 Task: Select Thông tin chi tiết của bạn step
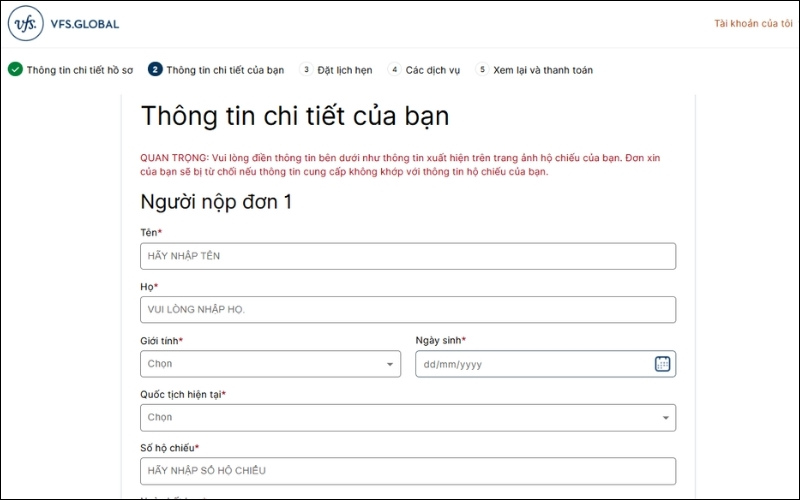tap(225, 70)
